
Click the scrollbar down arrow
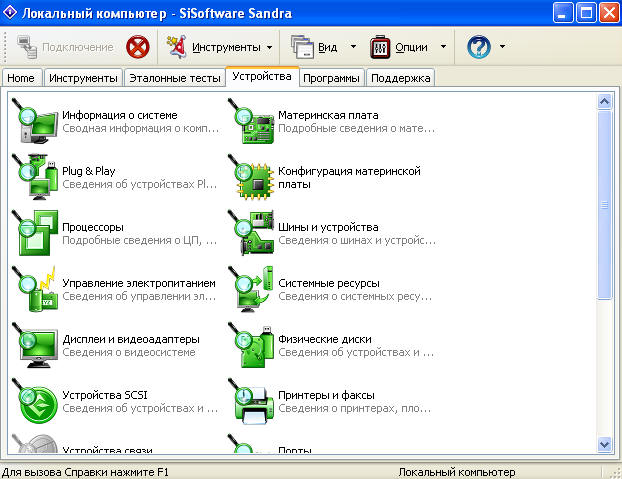click(604, 444)
